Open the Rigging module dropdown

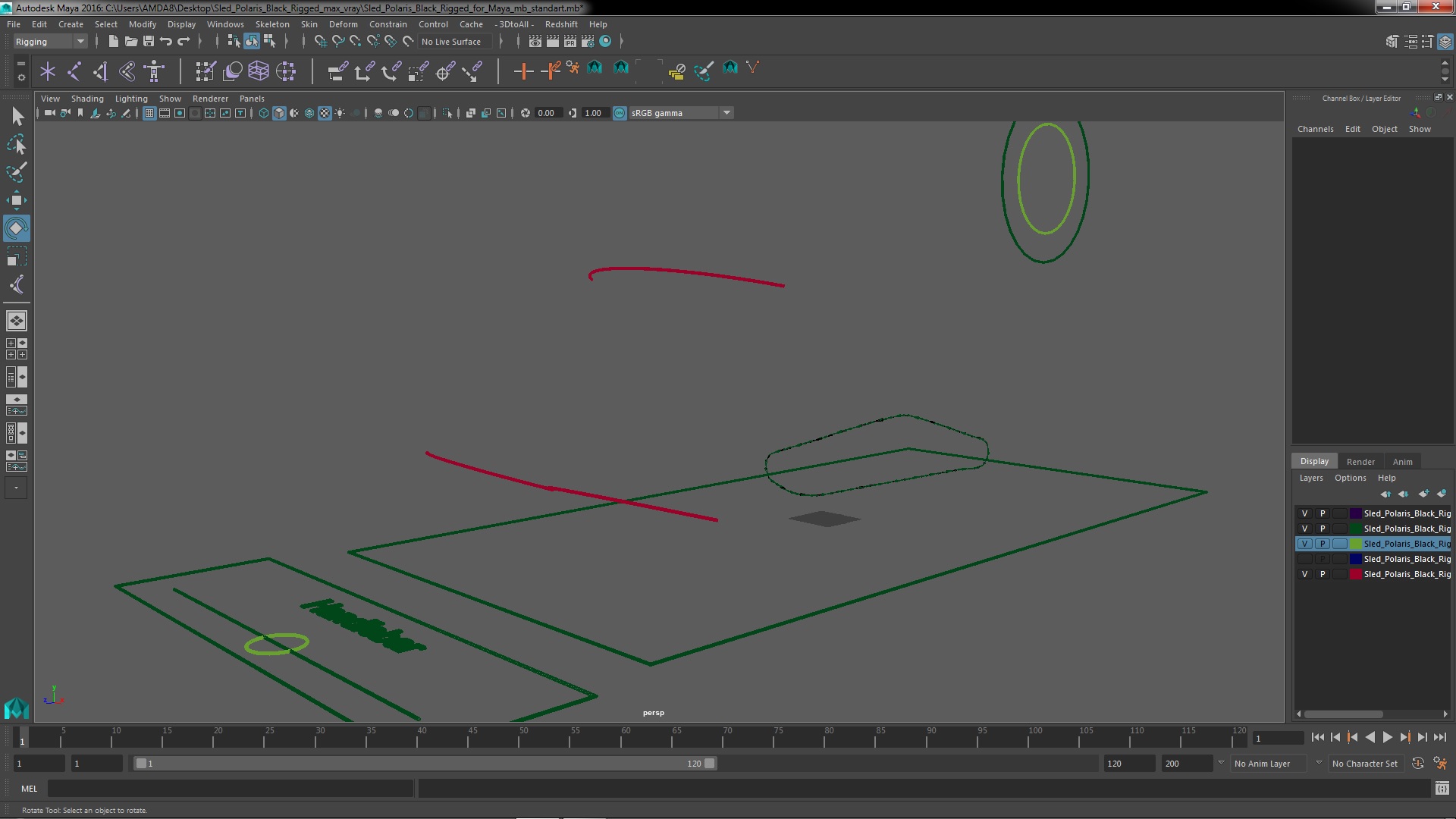(x=48, y=41)
